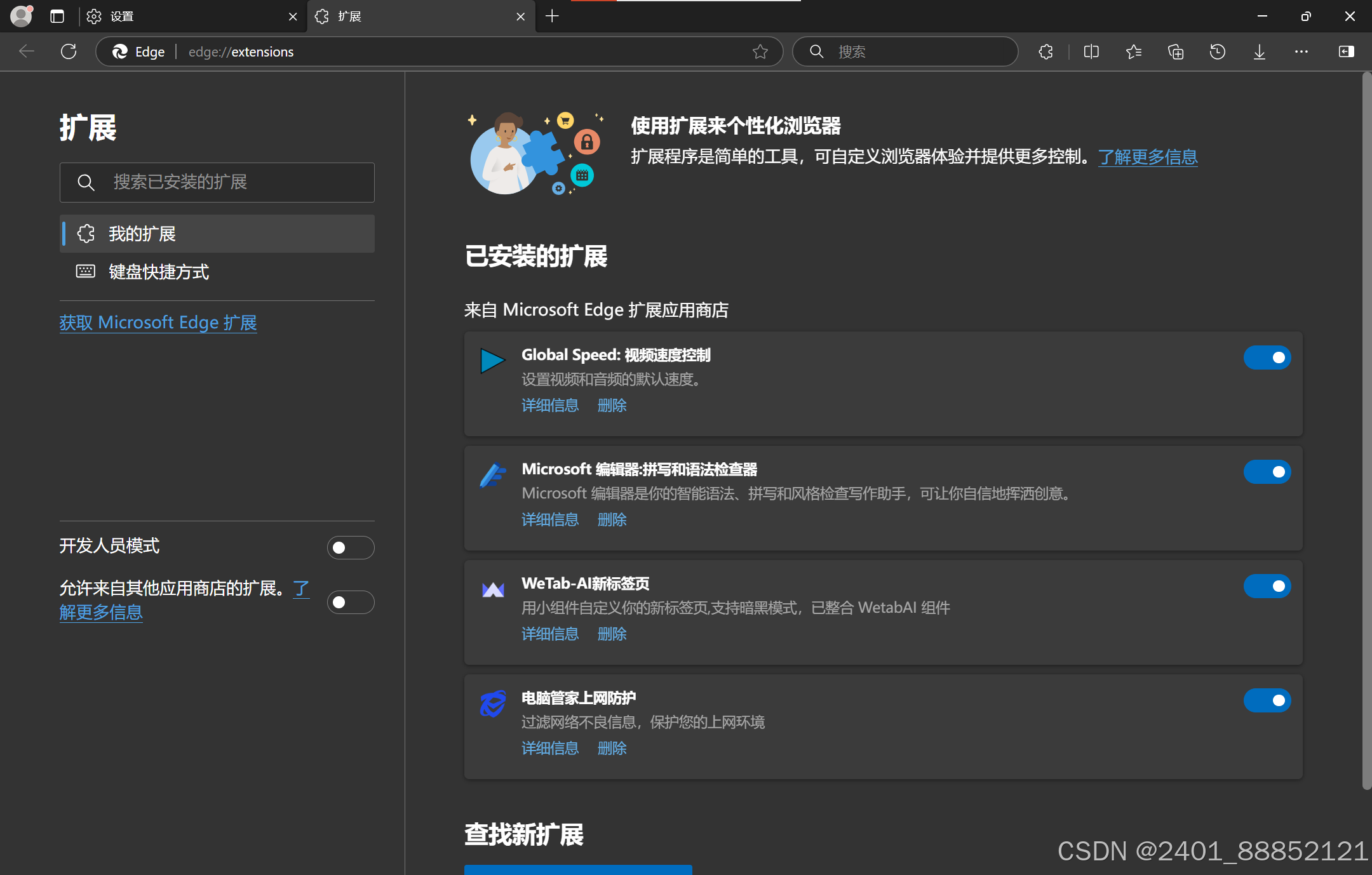1372x875 pixels.
Task: Open the Downloads icon
Action: [1258, 51]
